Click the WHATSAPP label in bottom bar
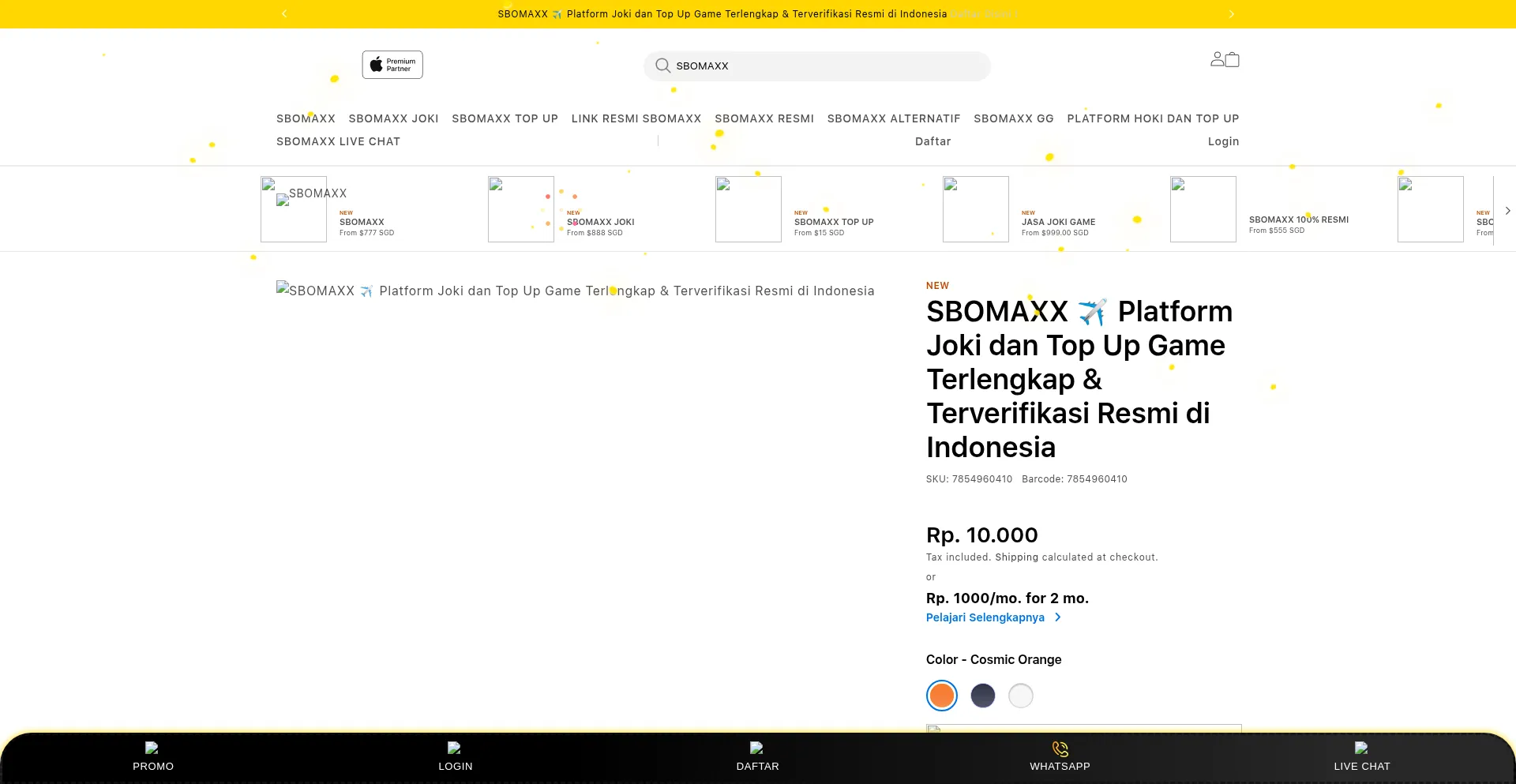The height and width of the screenshot is (784, 1516). click(1060, 767)
